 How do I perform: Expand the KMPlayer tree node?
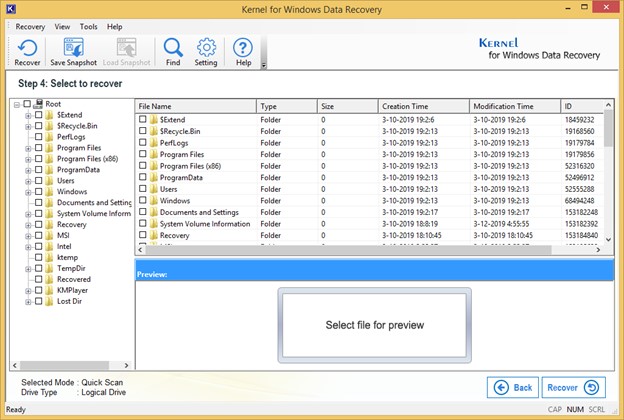tap(28, 291)
